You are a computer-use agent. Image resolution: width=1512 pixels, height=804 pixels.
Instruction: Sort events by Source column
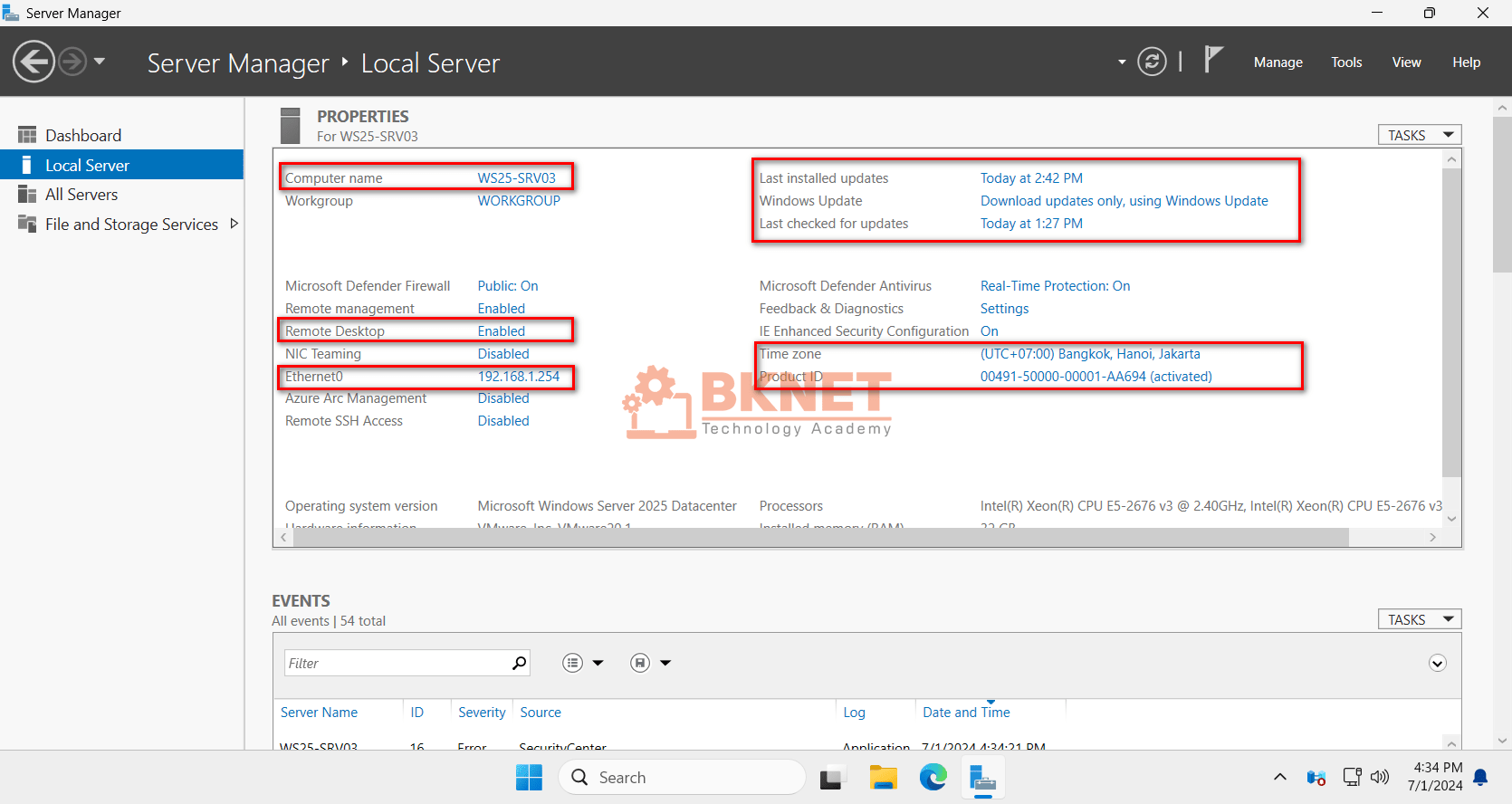(x=541, y=713)
